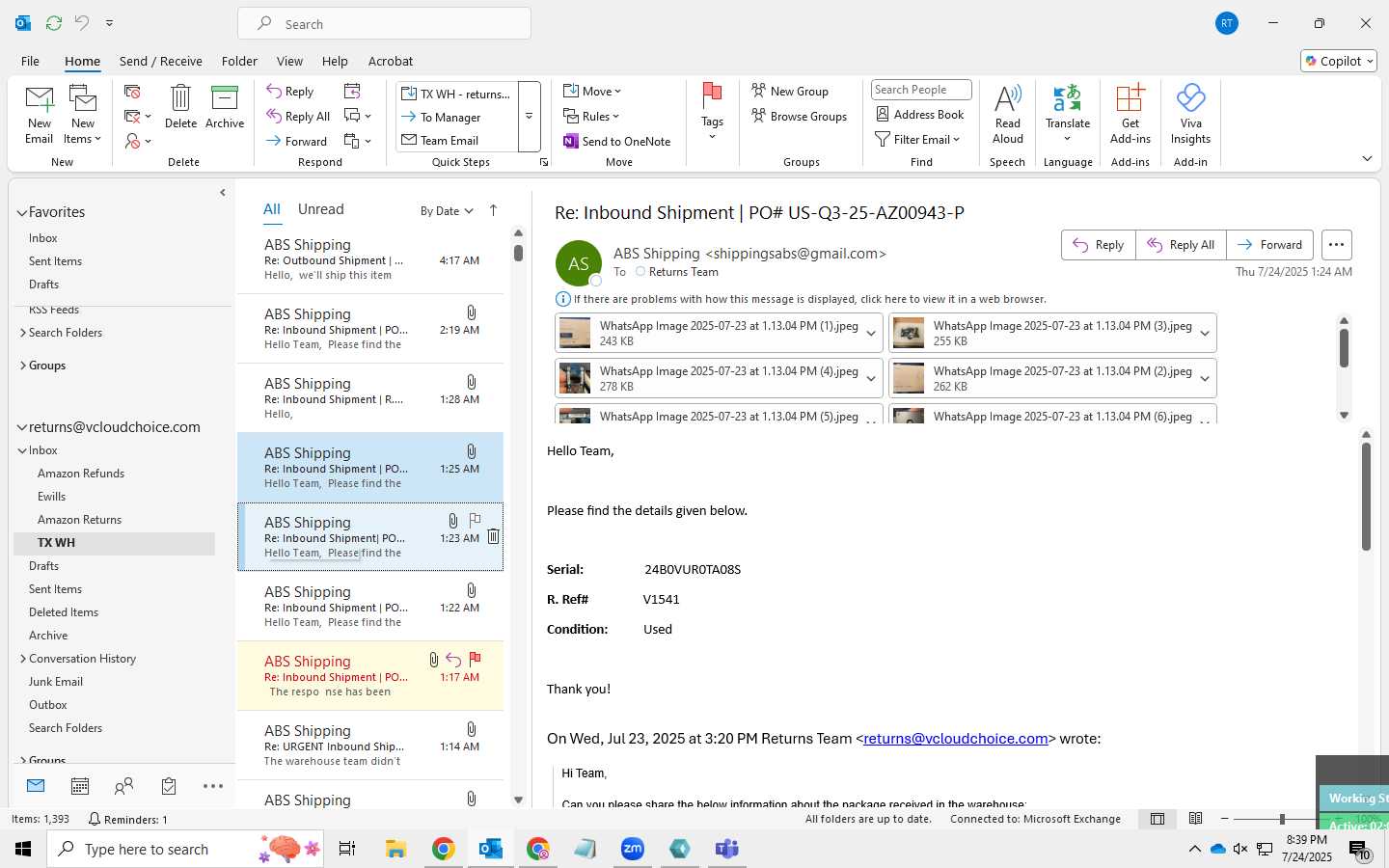Expand the Groups section
Image resolution: width=1389 pixels, height=868 pixels.
(22, 366)
